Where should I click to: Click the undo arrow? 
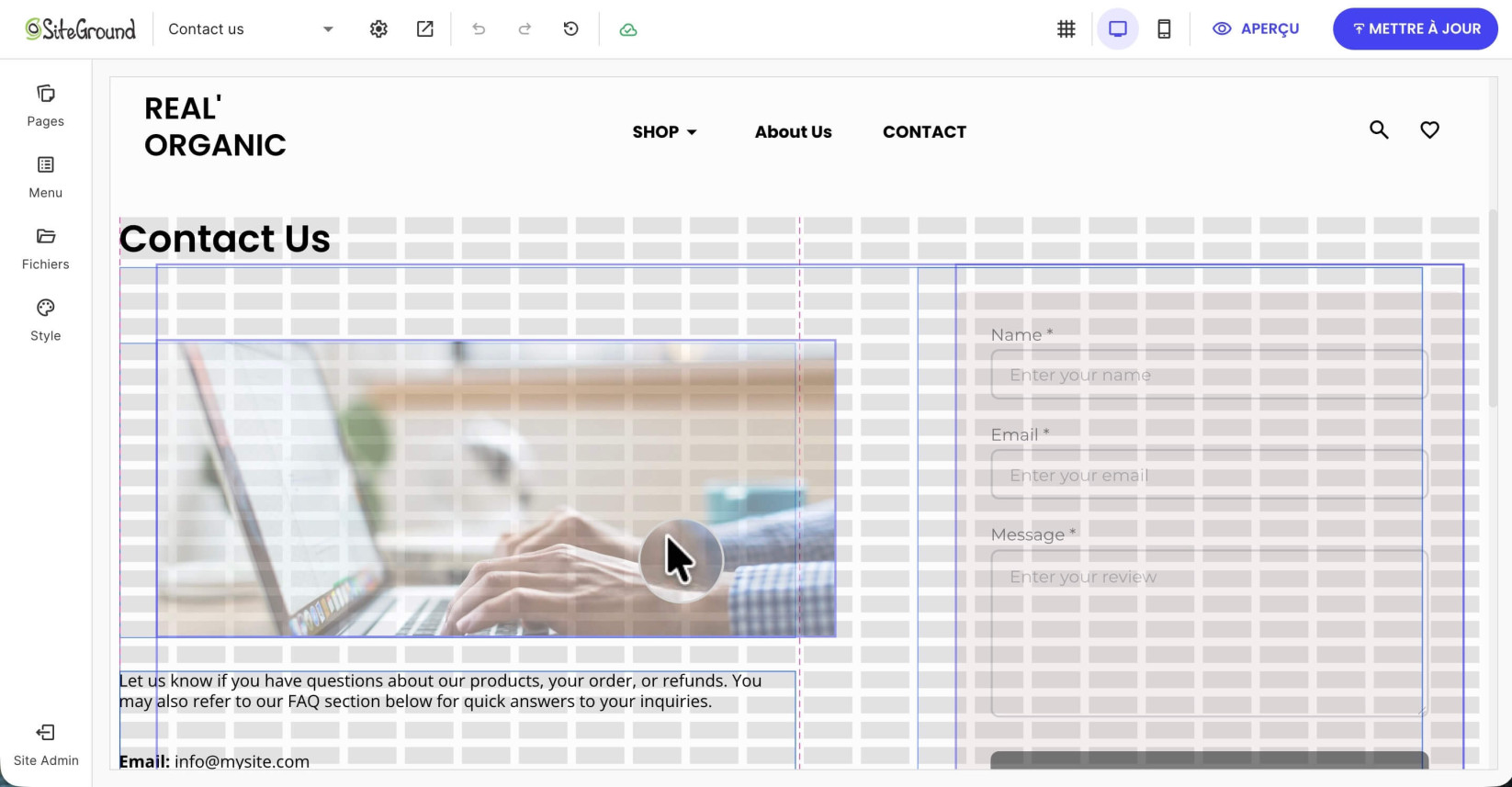pyautogui.click(x=479, y=29)
